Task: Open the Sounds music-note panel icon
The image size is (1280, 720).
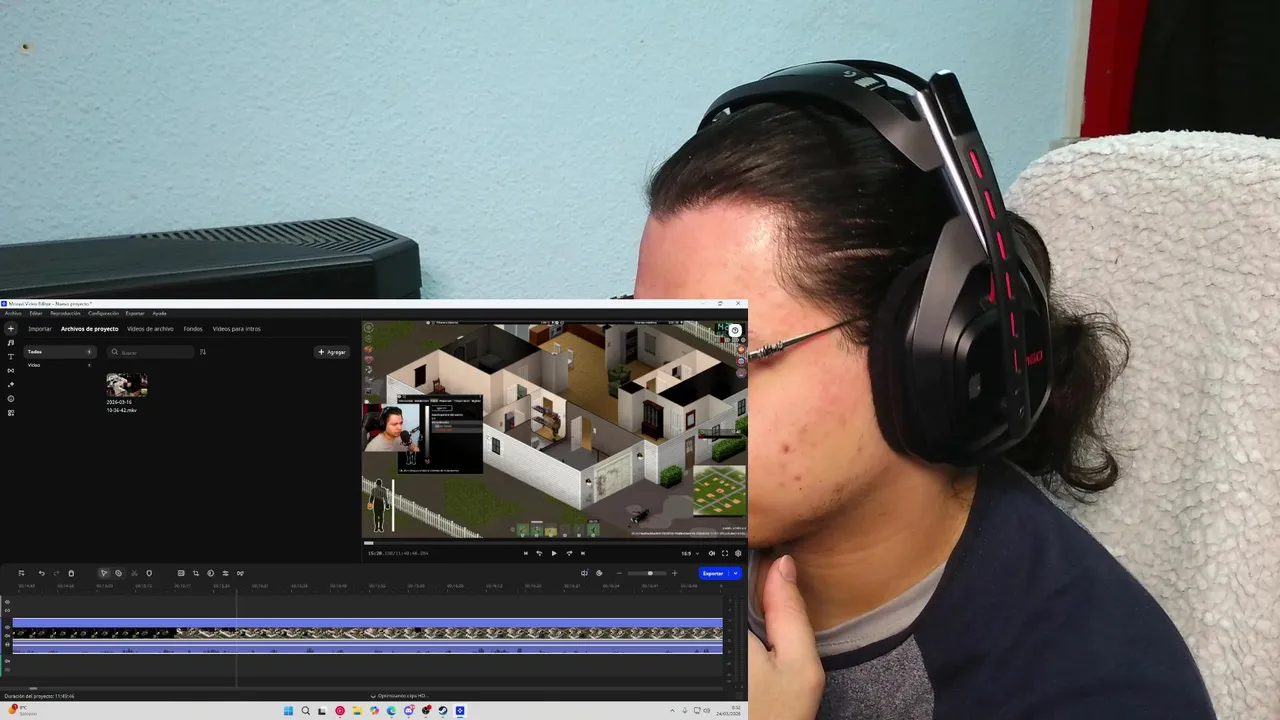Action: [x=11, y=343]
